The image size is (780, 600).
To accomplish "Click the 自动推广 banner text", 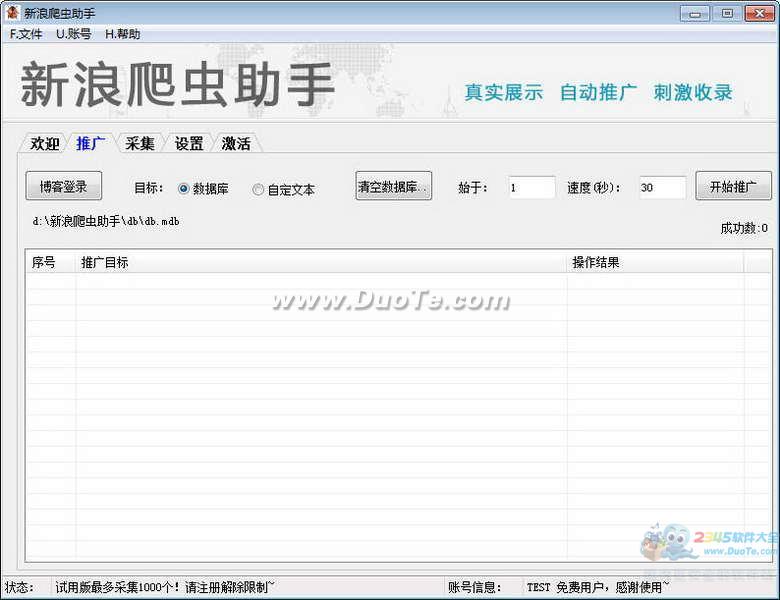I will pos(598,93).
